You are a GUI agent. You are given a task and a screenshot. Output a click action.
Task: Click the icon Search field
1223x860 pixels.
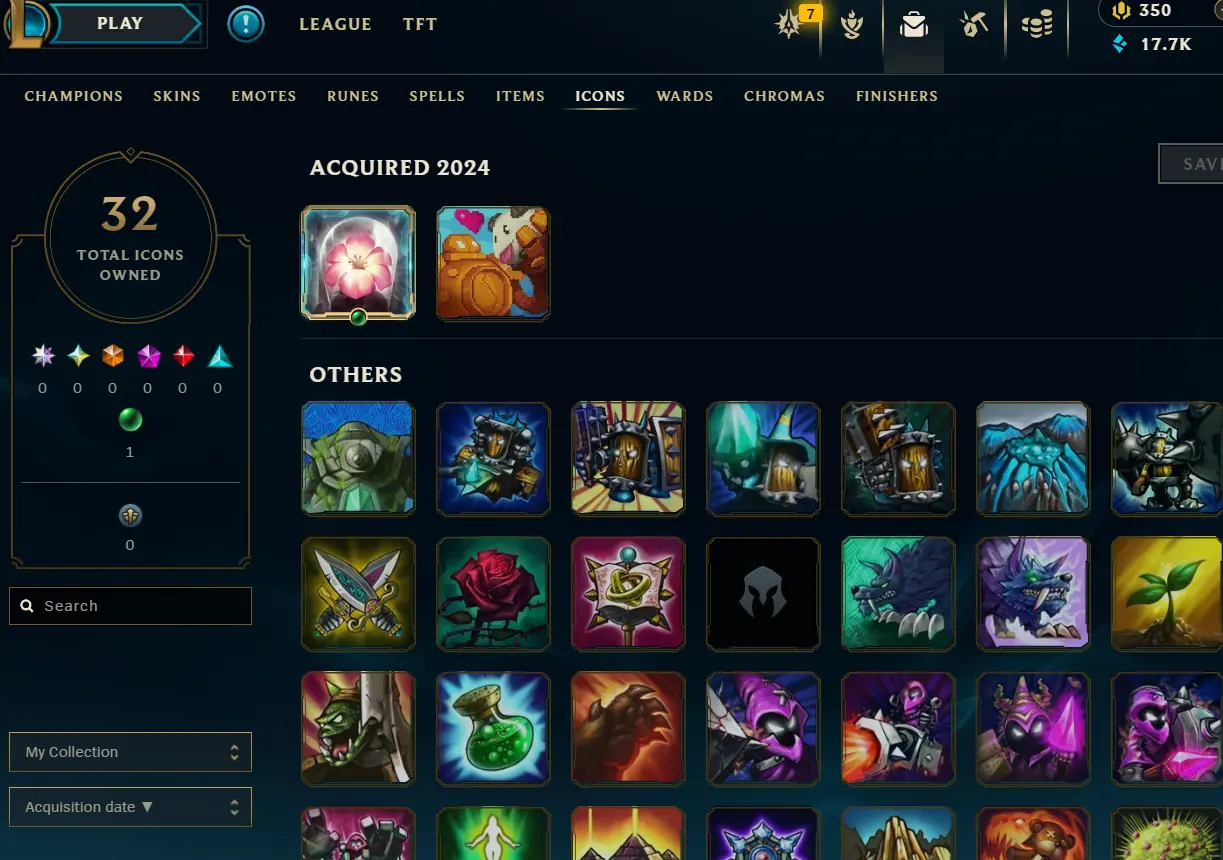(x=130, y=606)
